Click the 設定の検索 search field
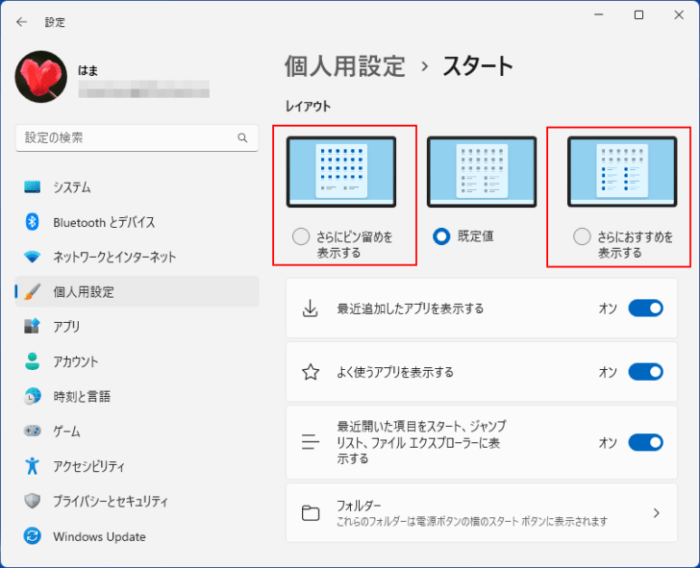The height and width of the screenshot is (568, 700). click(137, 138)
